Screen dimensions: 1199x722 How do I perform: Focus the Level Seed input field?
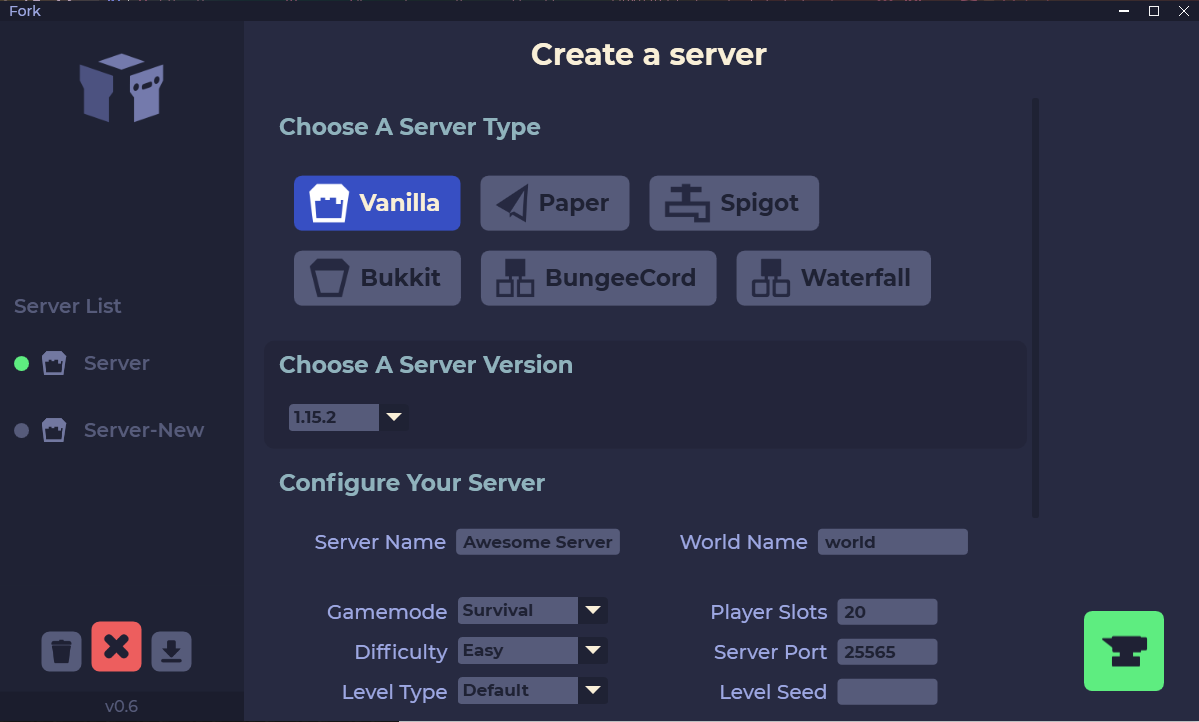[x=887, y=691]
